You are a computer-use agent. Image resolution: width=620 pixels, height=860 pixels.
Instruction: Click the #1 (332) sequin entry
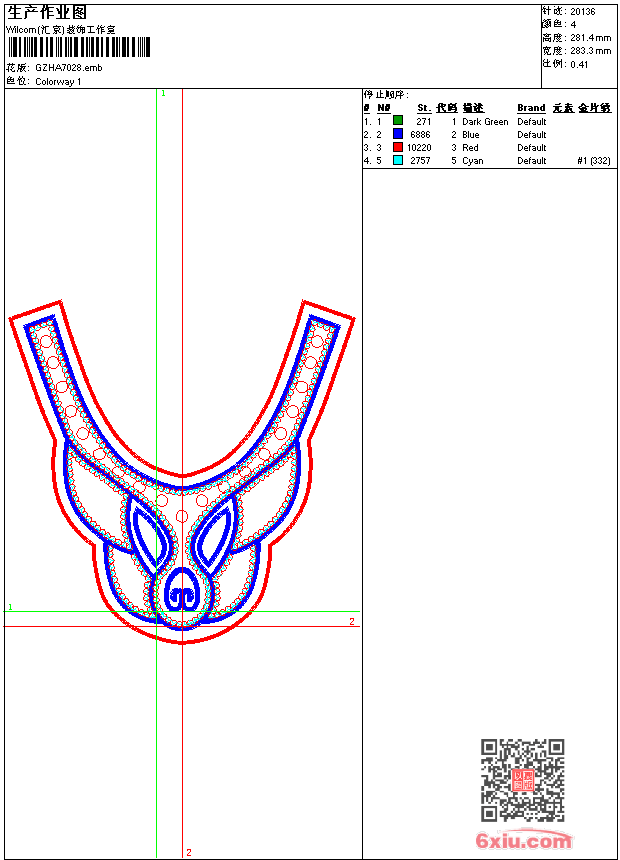(x=594, y=160)
